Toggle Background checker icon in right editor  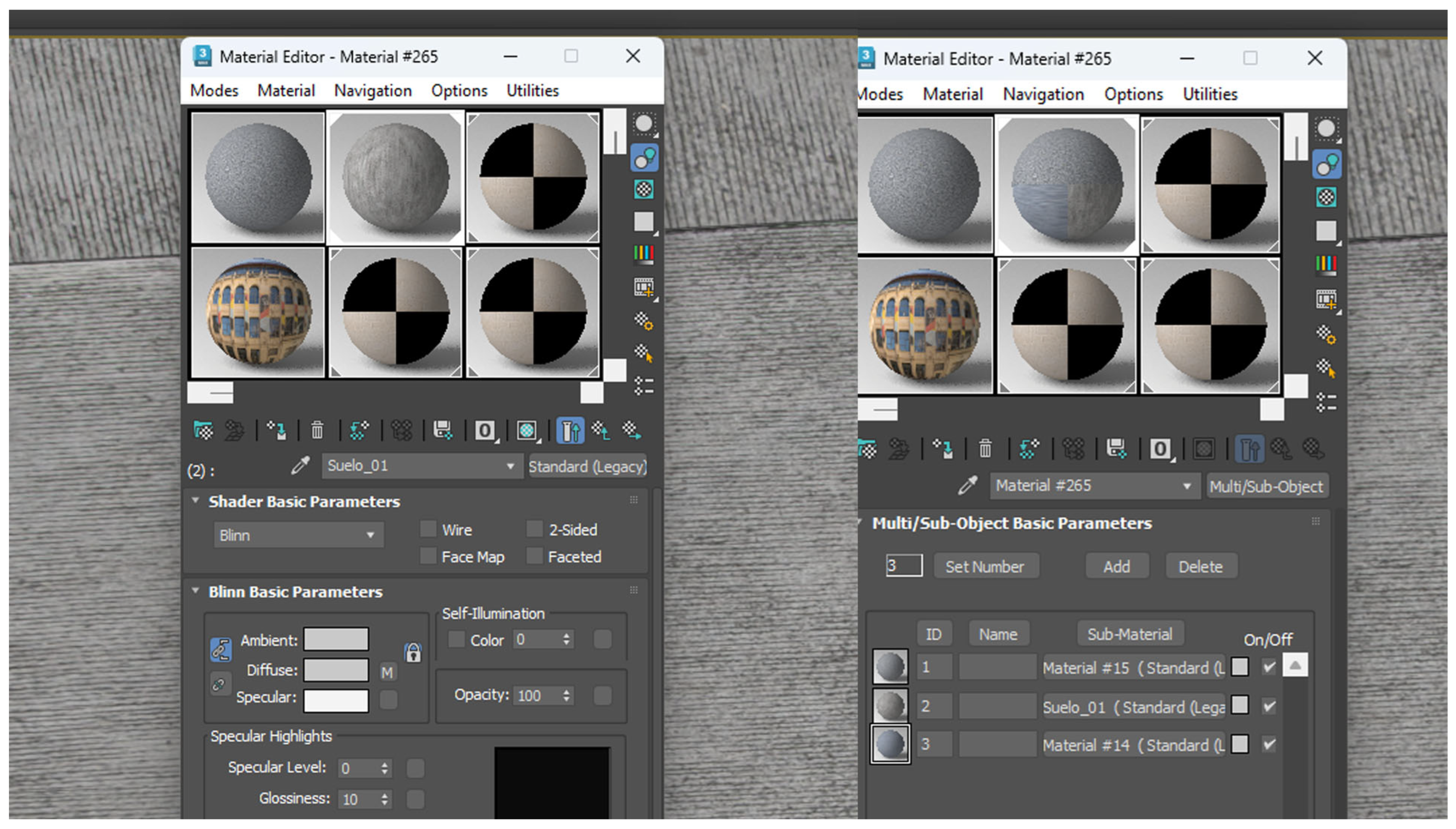(x=1326, y=198)
